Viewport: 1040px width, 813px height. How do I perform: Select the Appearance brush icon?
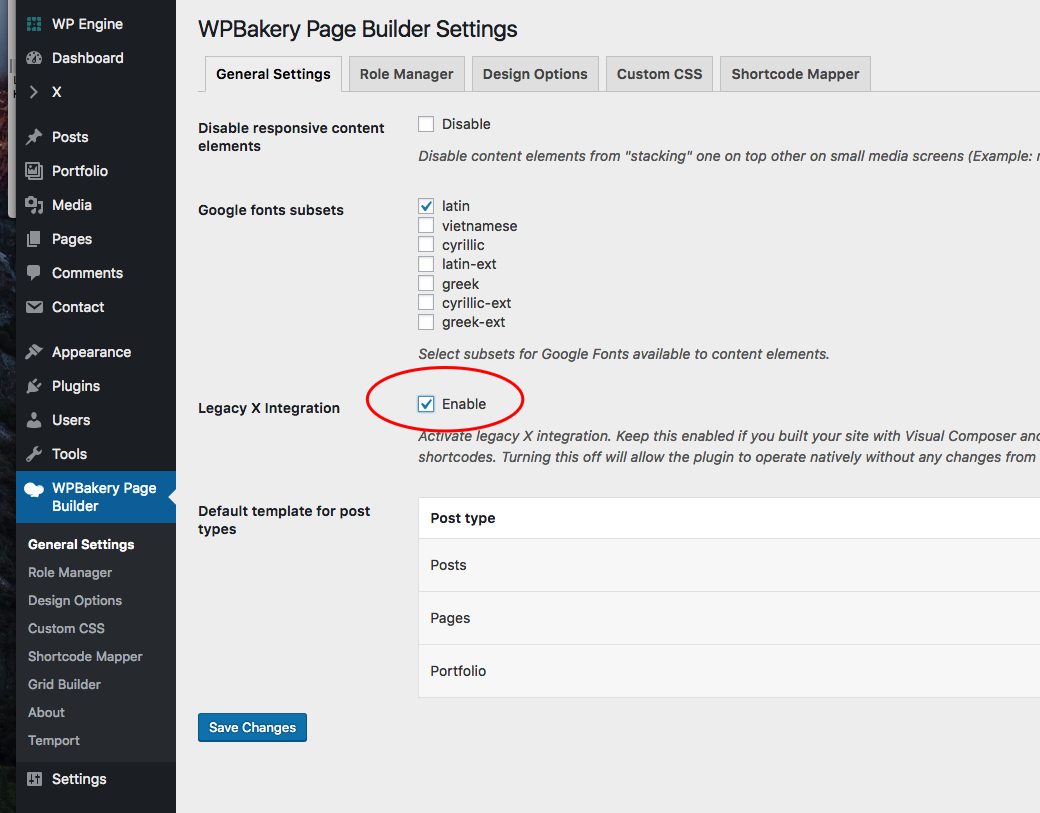point(34,351)
